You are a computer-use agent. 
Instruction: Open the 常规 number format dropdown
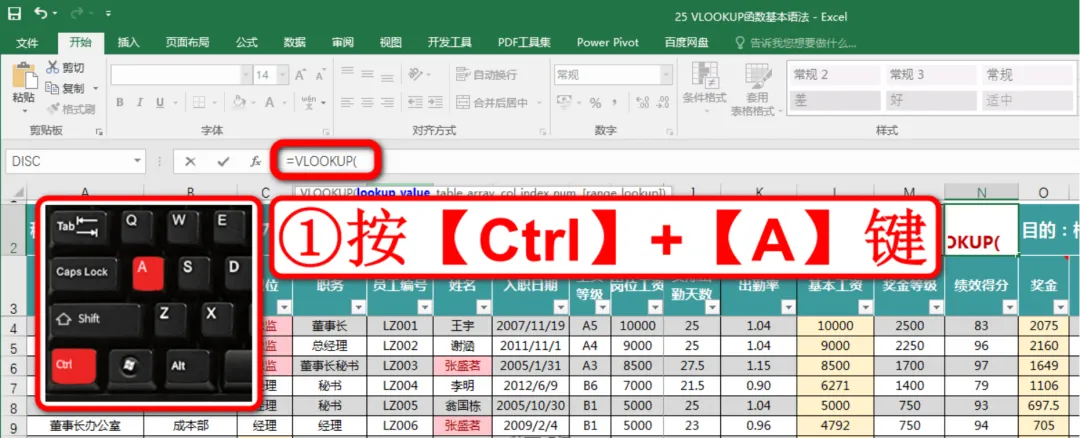667,75
